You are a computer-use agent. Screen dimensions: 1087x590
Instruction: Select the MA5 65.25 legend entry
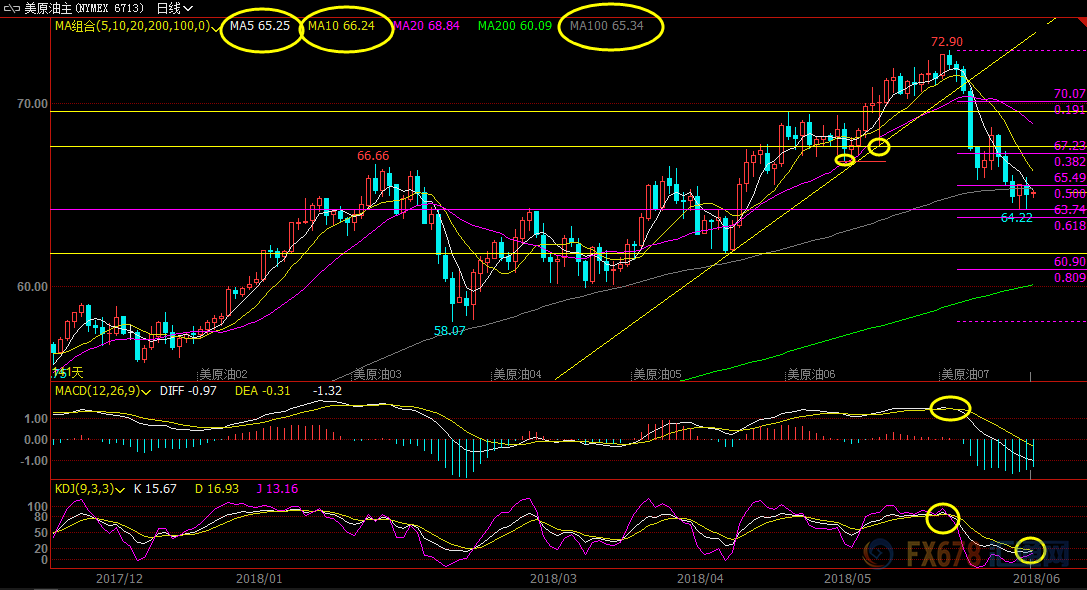pos(260,26)
